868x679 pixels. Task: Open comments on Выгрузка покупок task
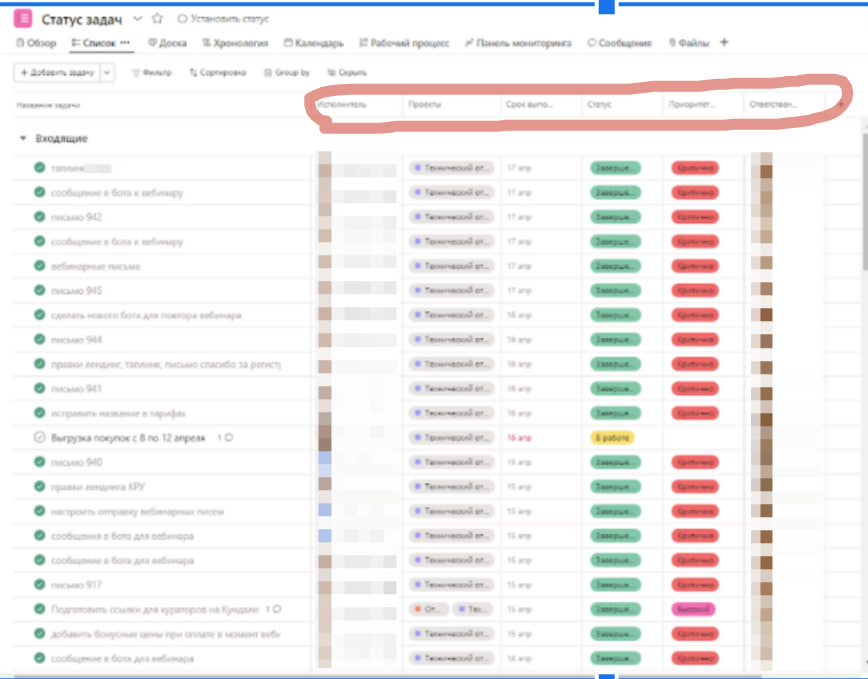pyautogui.click(x=228, y=438)
